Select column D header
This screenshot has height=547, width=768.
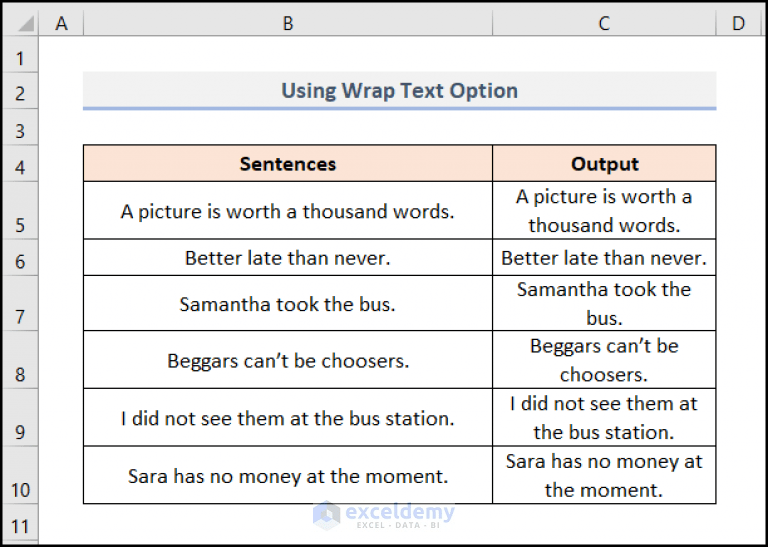tap(738, 23)
